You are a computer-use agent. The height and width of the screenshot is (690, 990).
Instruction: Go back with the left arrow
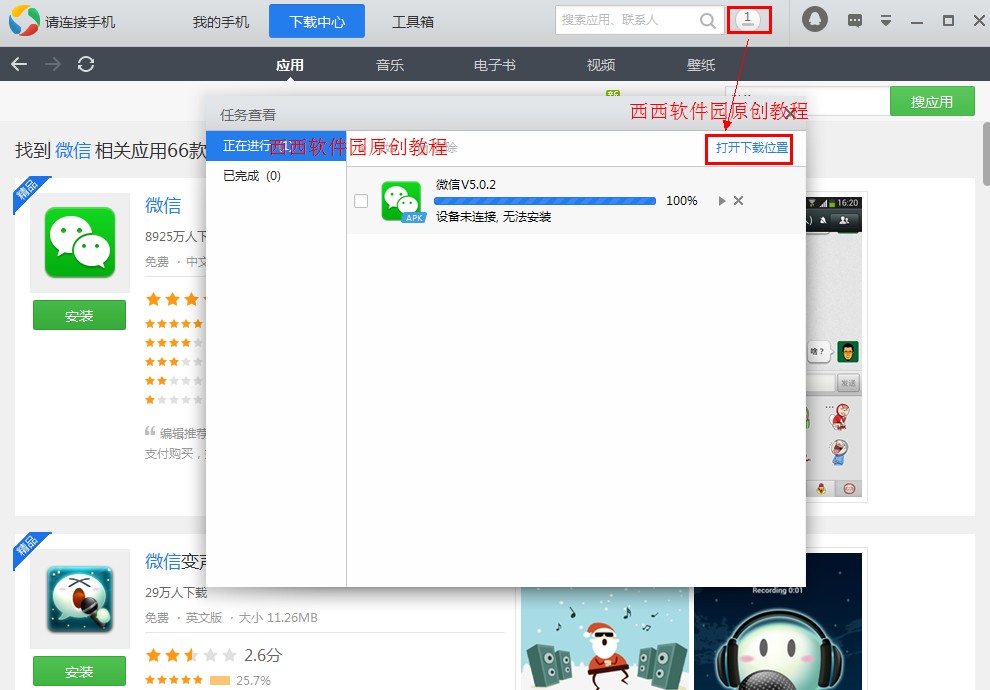coord(19,64)
